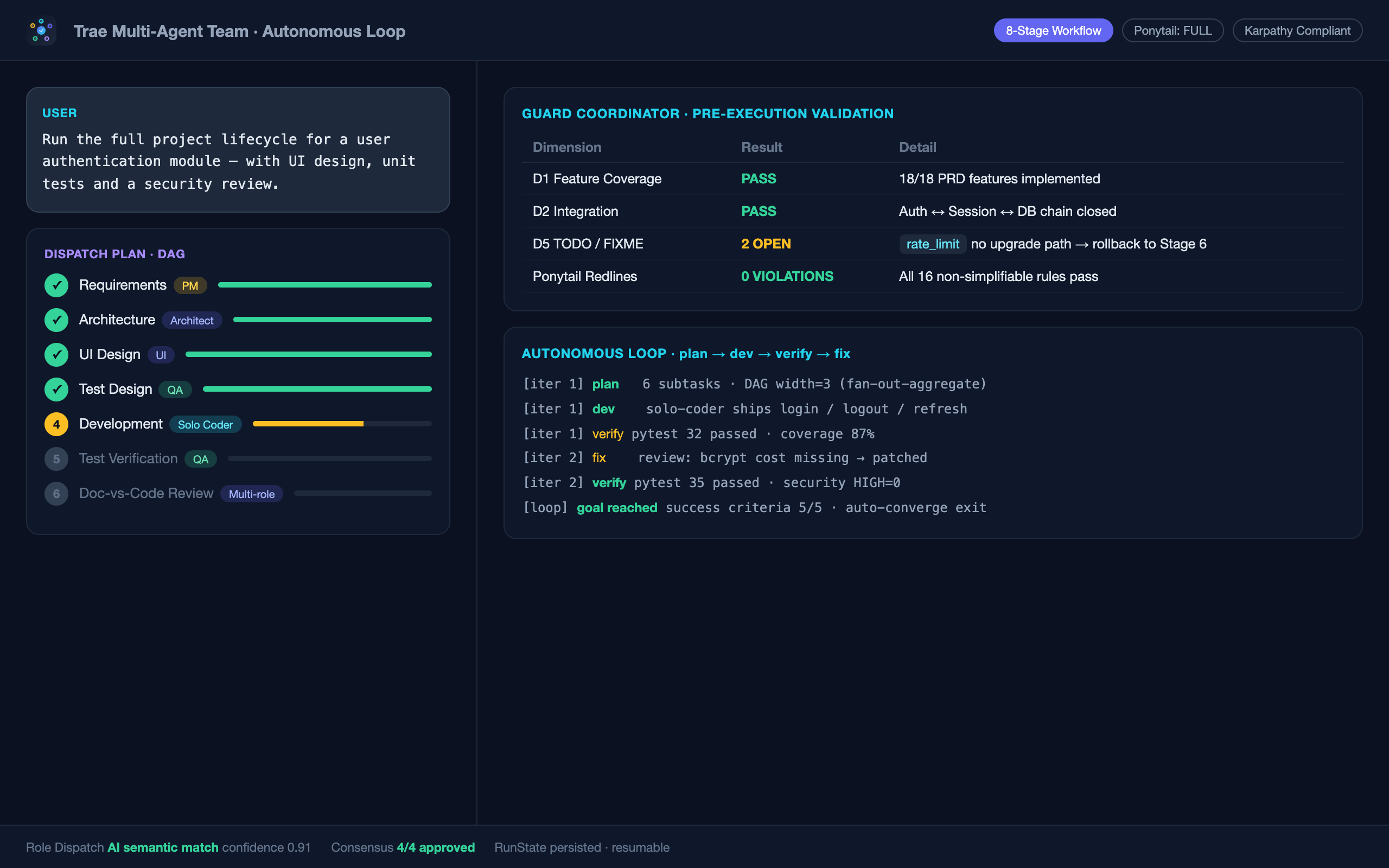
Task: Click the D2 Integration row label
Action: 575,211
